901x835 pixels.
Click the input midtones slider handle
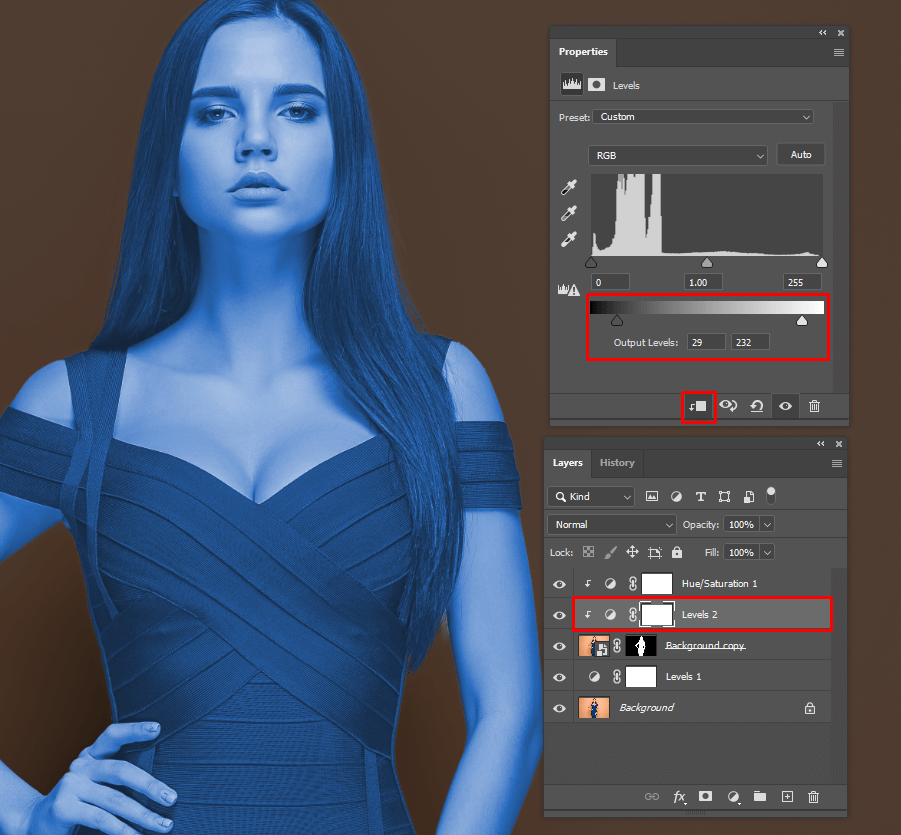(x=707, y=263)
